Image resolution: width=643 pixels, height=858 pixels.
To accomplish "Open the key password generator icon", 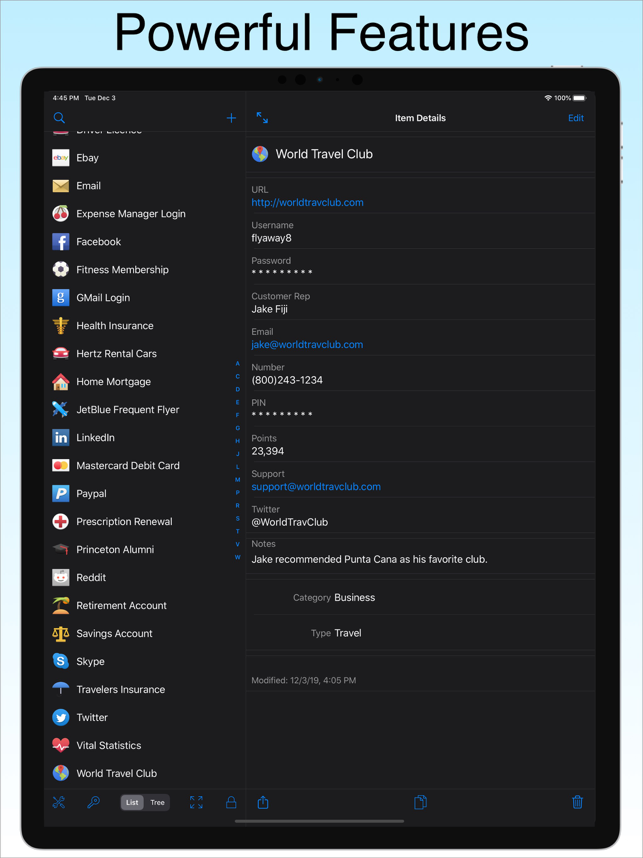I will (94, 802).
